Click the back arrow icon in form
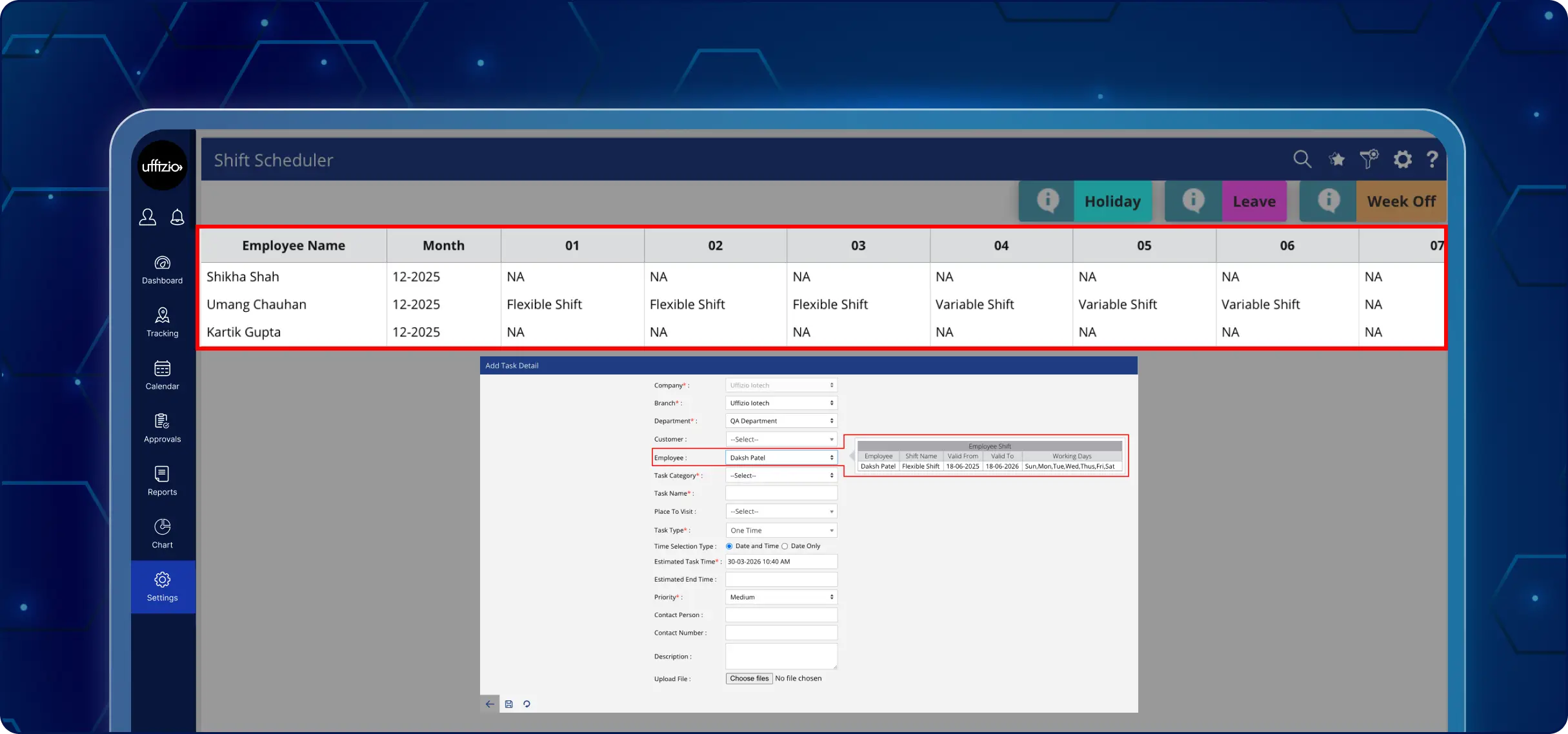The image size is (1568, 734). pyautogui.click(x=490, y=704)
